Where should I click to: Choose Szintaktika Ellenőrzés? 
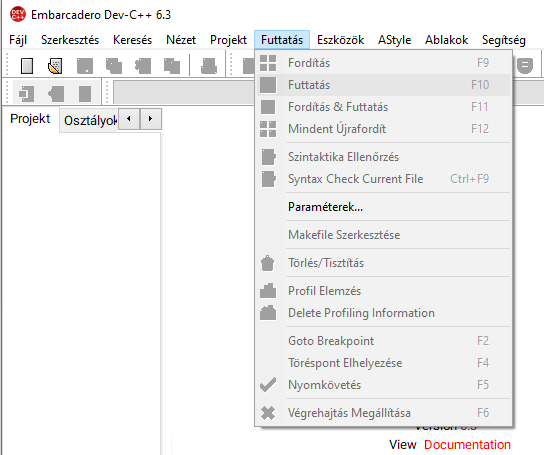tap(383, 157)
